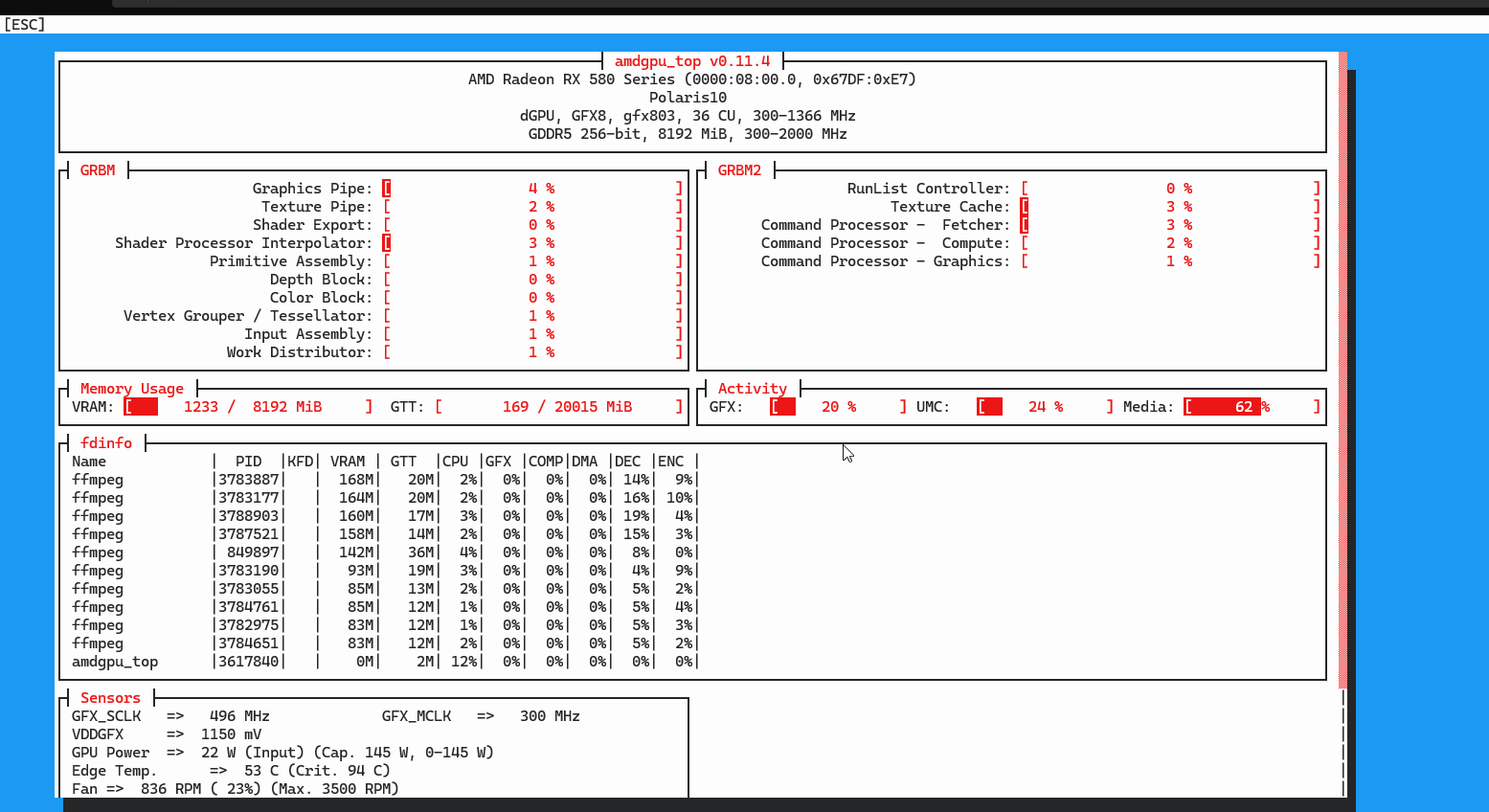
Task: Click the Graphics Pipe usage row
Action: (467, 189)
